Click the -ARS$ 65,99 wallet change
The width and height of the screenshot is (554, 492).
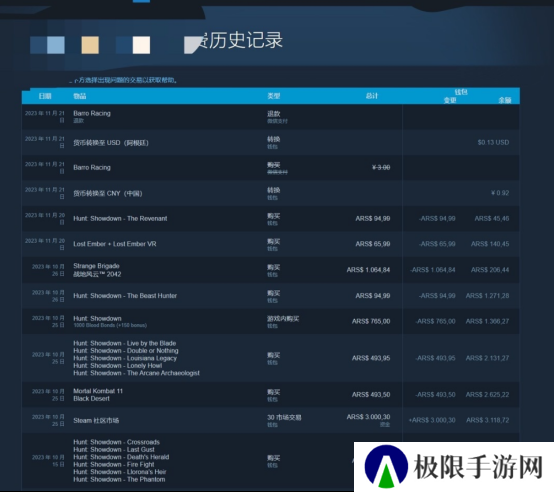click(437, 244)
